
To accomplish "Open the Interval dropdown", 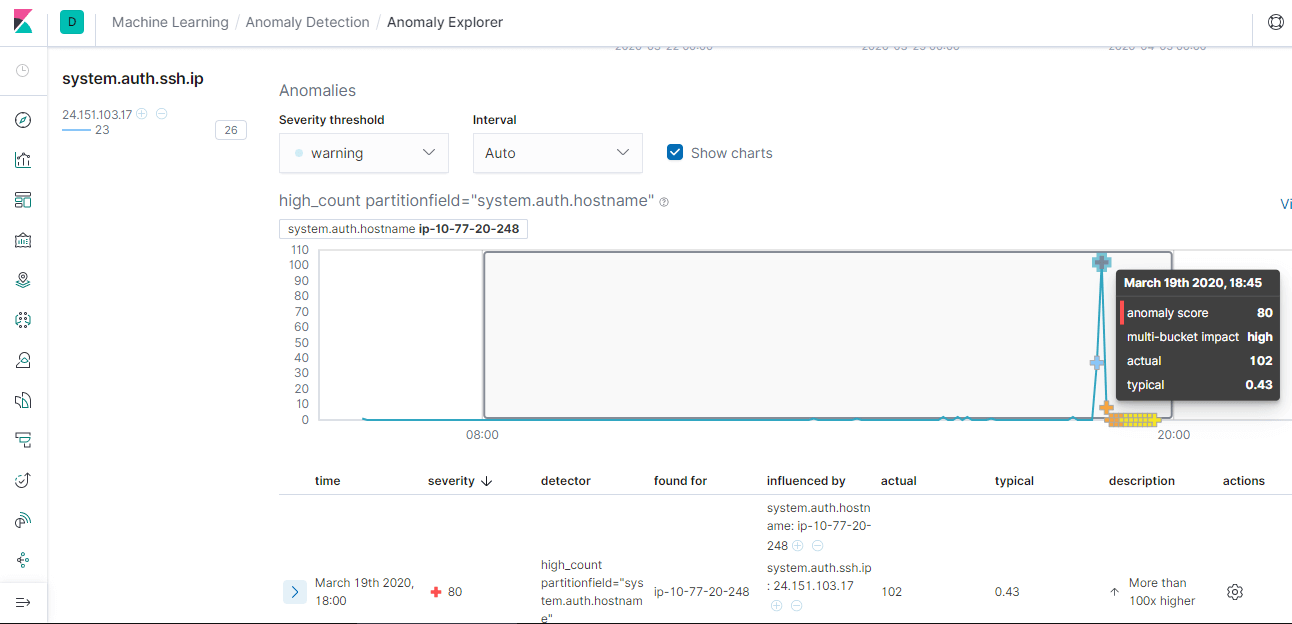I will coord(557,153).
